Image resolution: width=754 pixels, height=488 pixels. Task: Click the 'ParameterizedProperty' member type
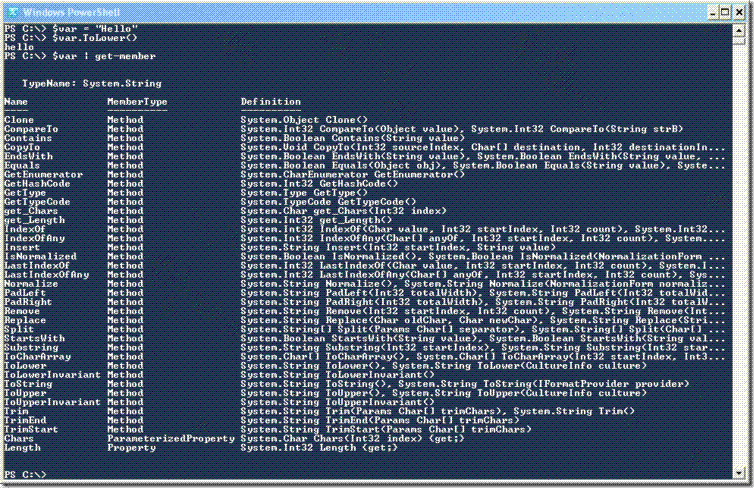pos(171,438)
